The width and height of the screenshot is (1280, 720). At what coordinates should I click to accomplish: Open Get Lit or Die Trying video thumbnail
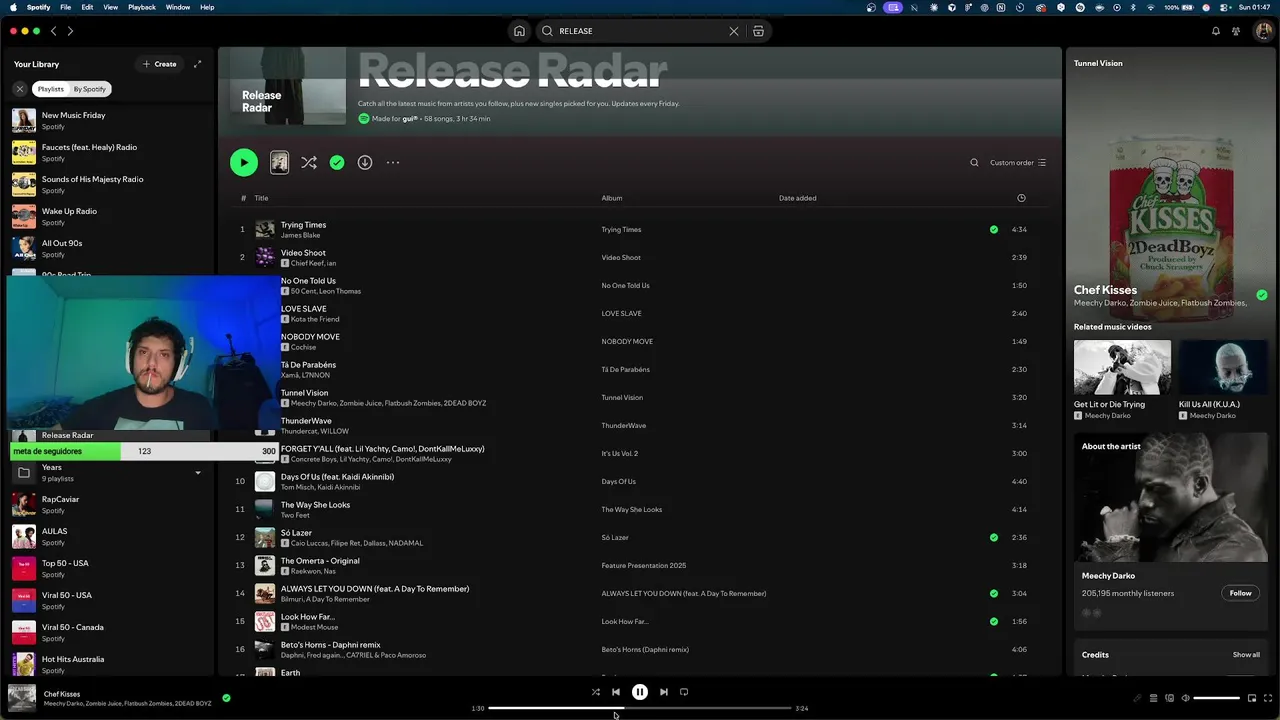coord(1122,367)
